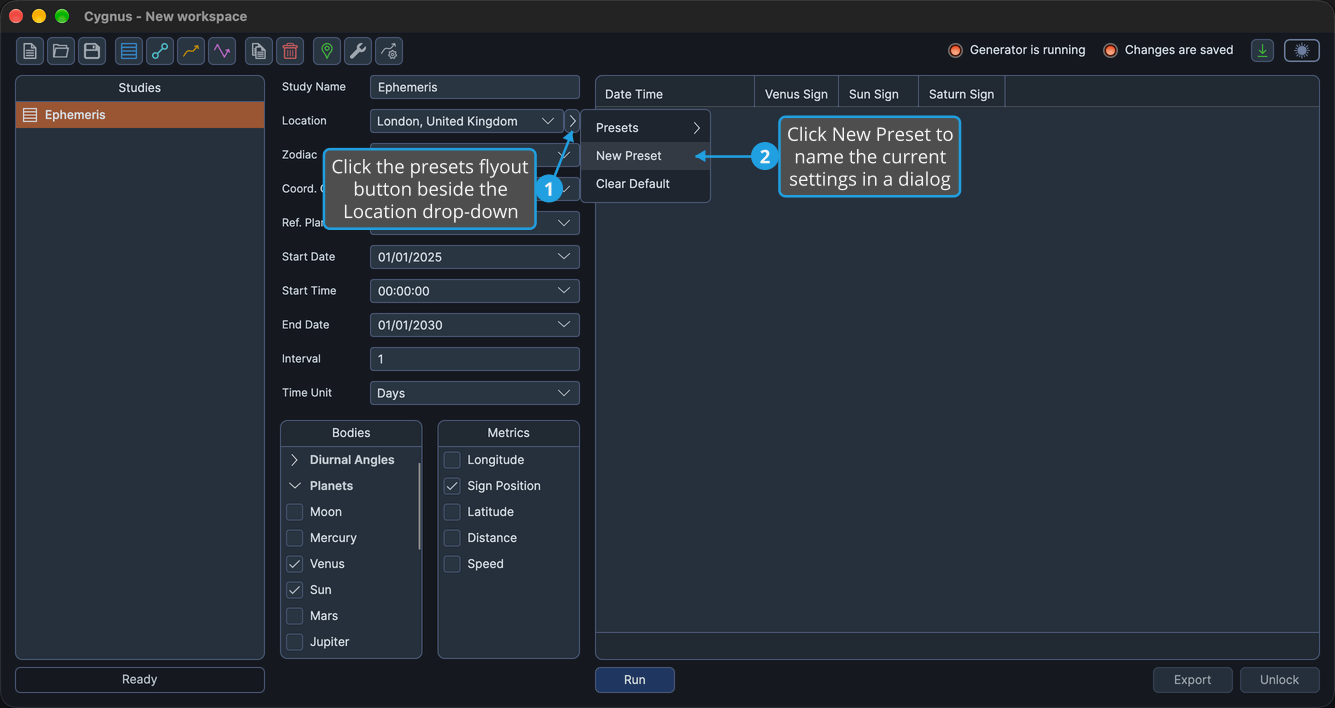Collapse the Planets group
1335x708 pixels.
coord(295,486)
